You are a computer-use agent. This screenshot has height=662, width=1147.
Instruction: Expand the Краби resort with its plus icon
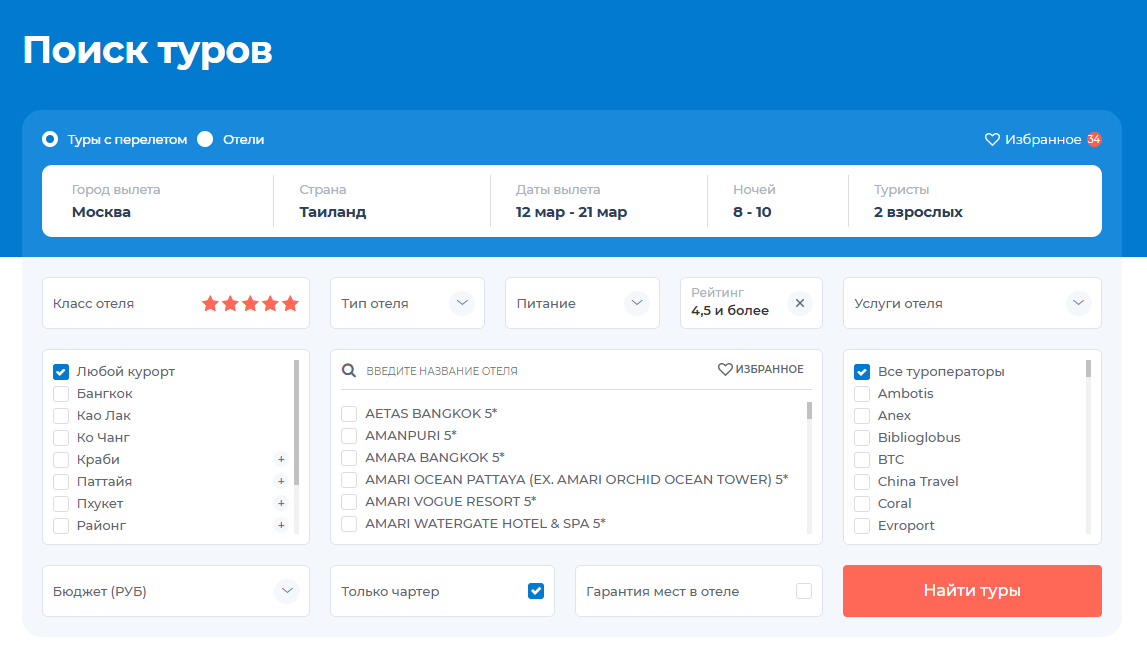[282, 459]
